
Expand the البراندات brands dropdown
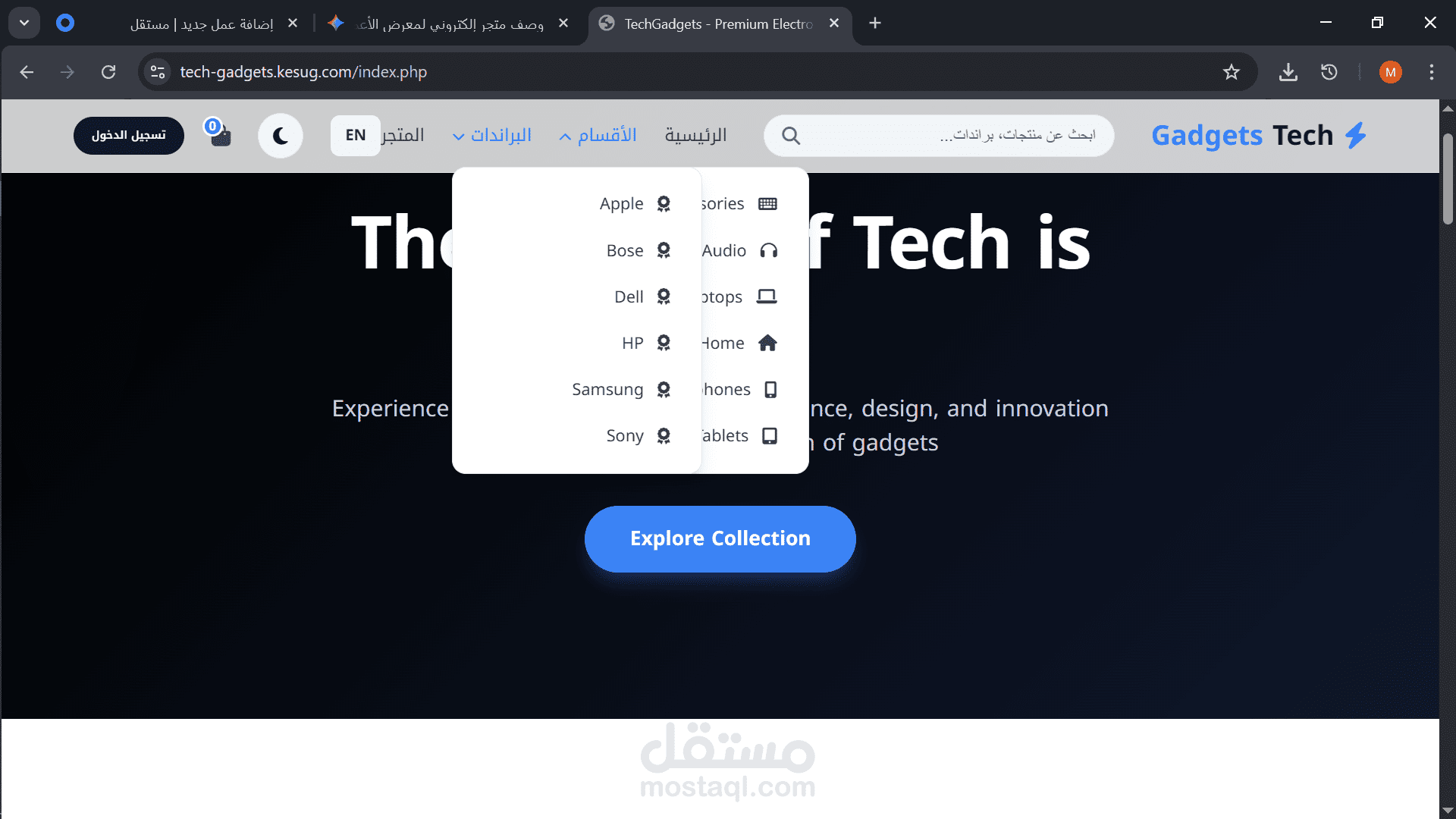491,135
